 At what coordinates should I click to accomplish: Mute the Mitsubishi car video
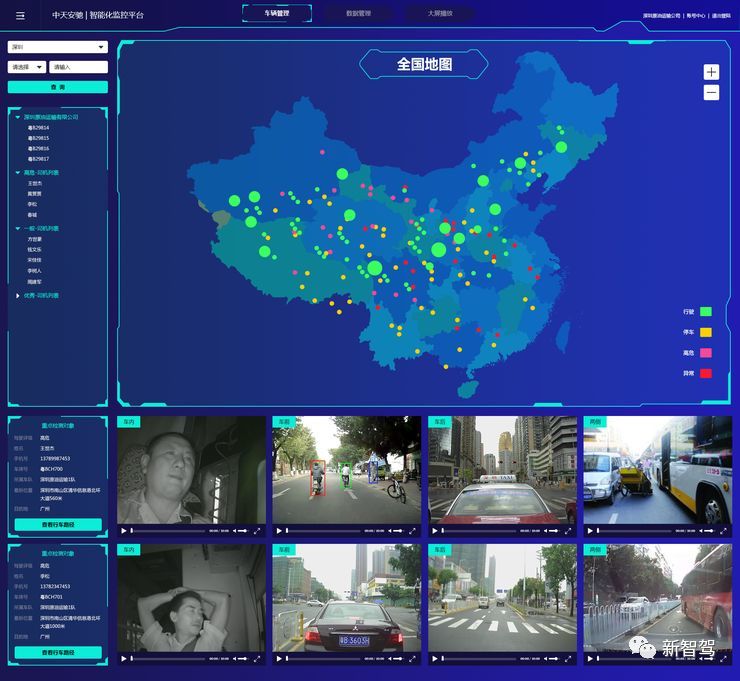click(x=390, y=659)
